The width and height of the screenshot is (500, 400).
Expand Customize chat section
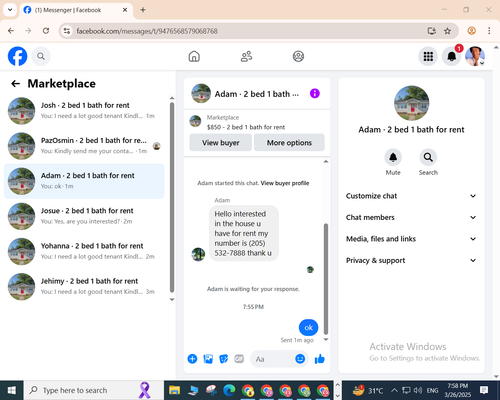pos(411,196)
